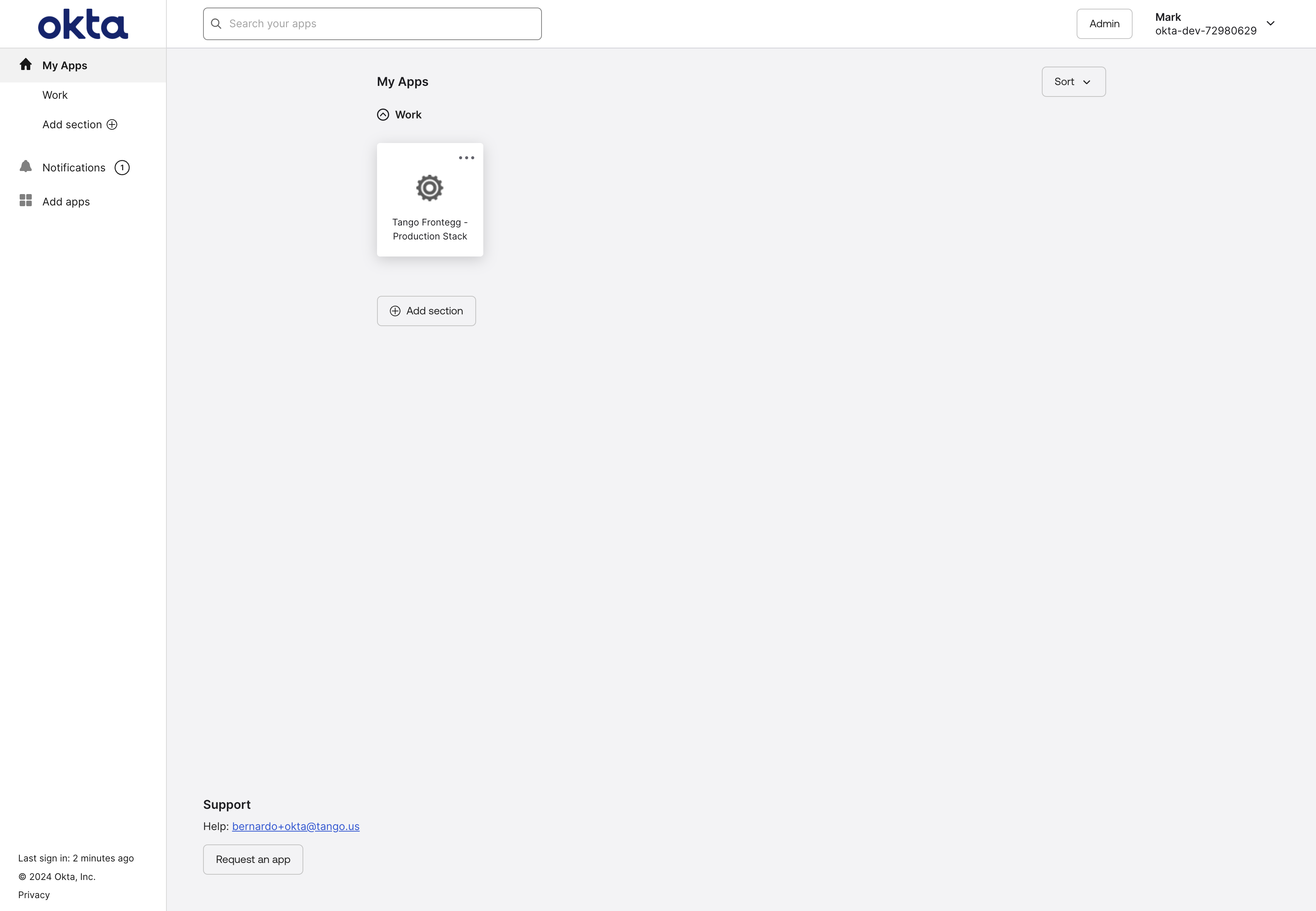Click the Notifications bell icon
Viewport: 1316px width, 911px height.
click(x=26, y=167)
